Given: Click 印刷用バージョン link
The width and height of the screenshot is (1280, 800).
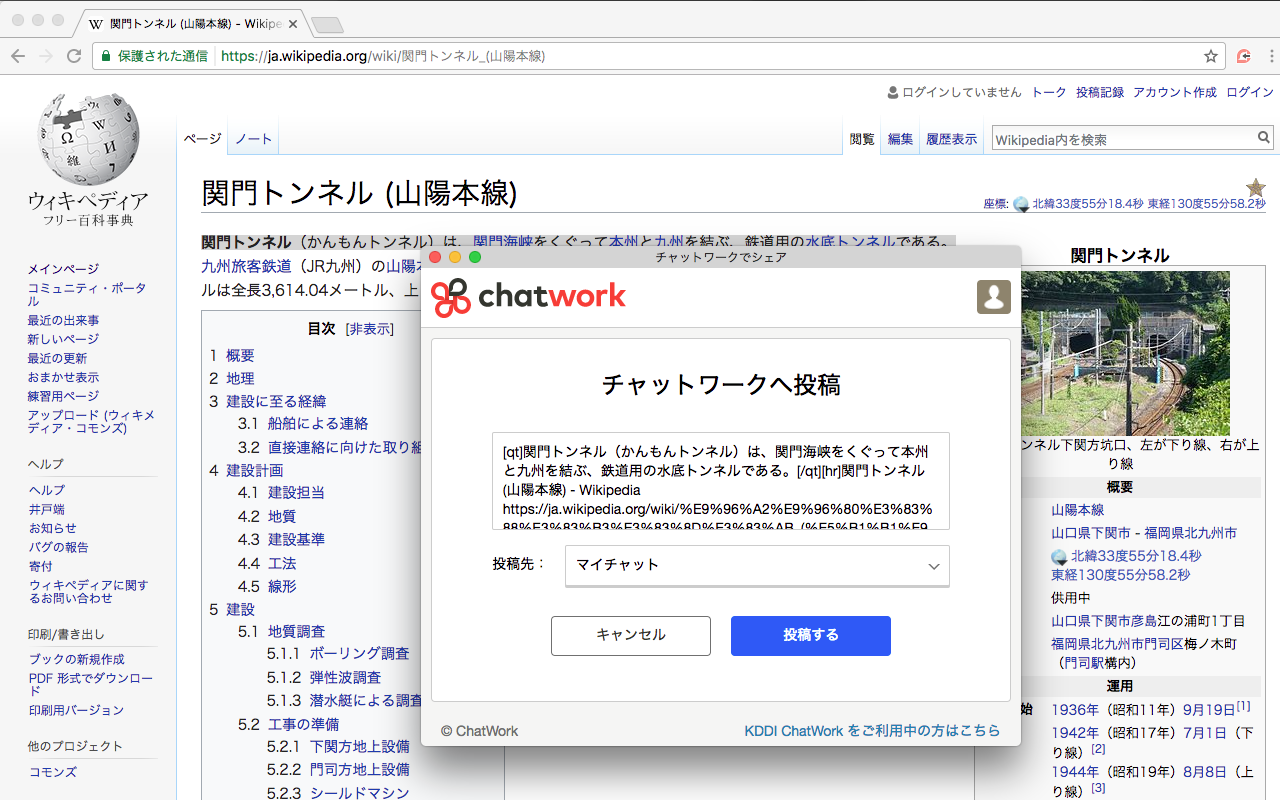Looking at the screenshot, I should (76, 710).
